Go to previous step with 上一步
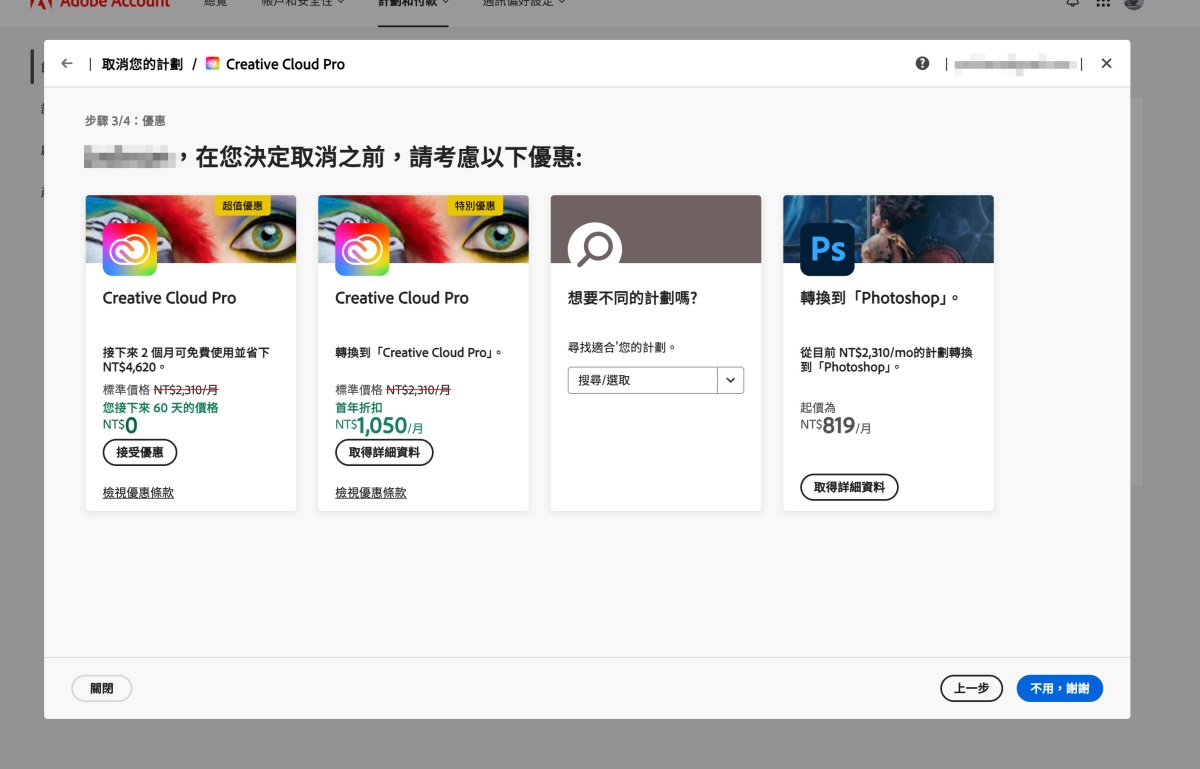 tap(971, 688)
